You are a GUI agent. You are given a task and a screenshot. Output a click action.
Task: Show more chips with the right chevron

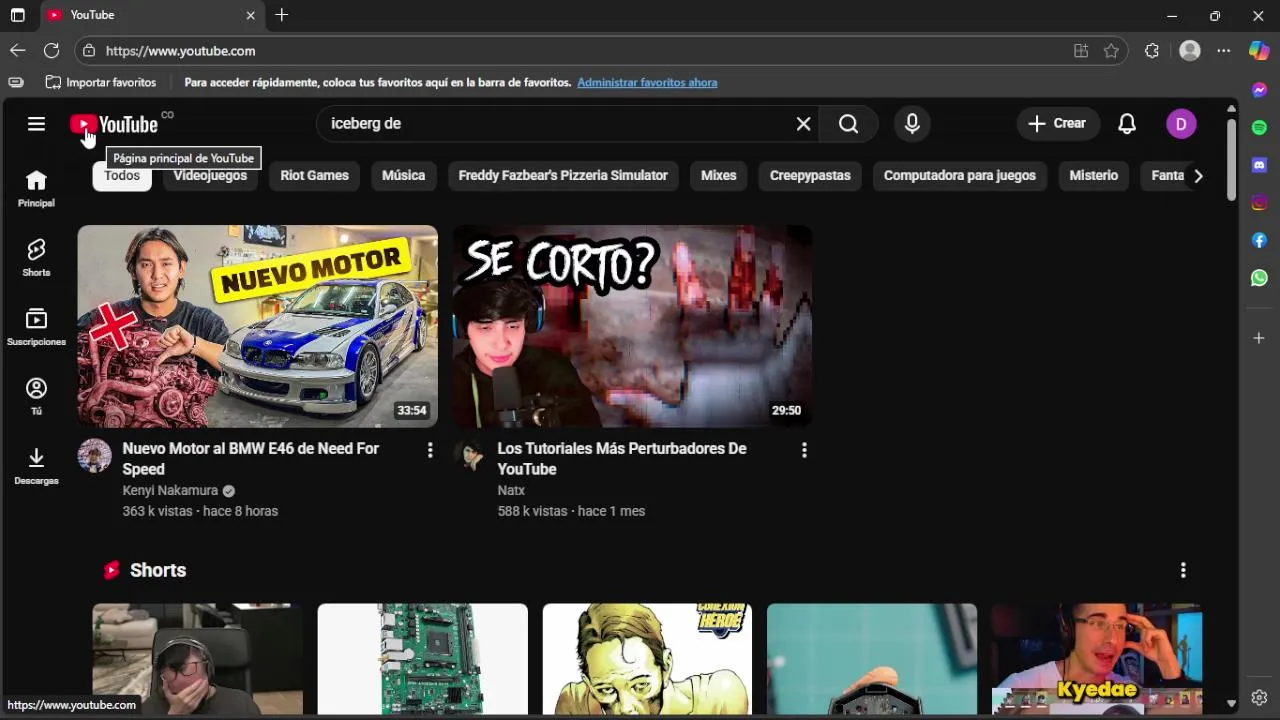click(1198, 176)
